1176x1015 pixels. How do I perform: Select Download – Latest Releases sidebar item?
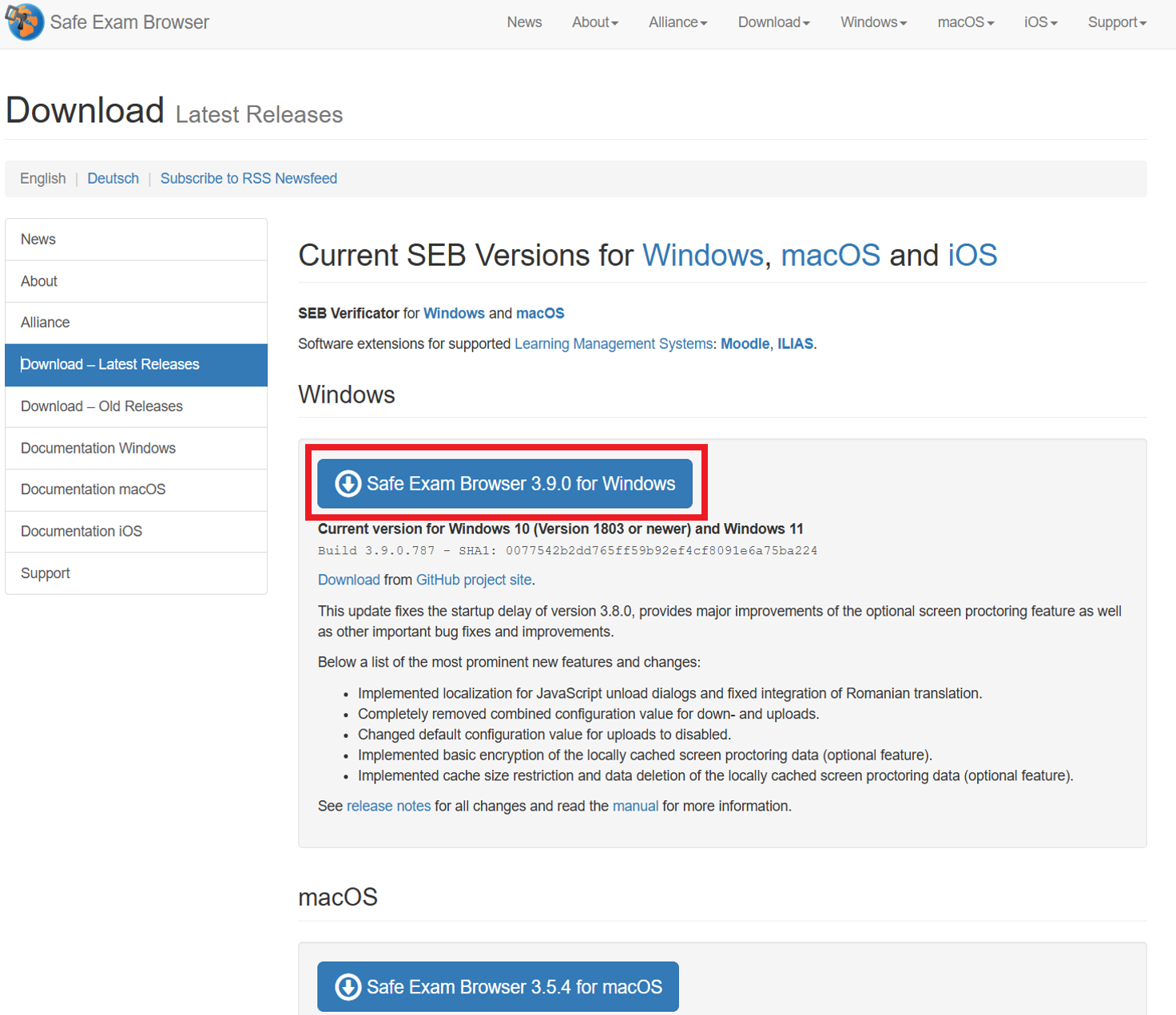tap(136, 365)
